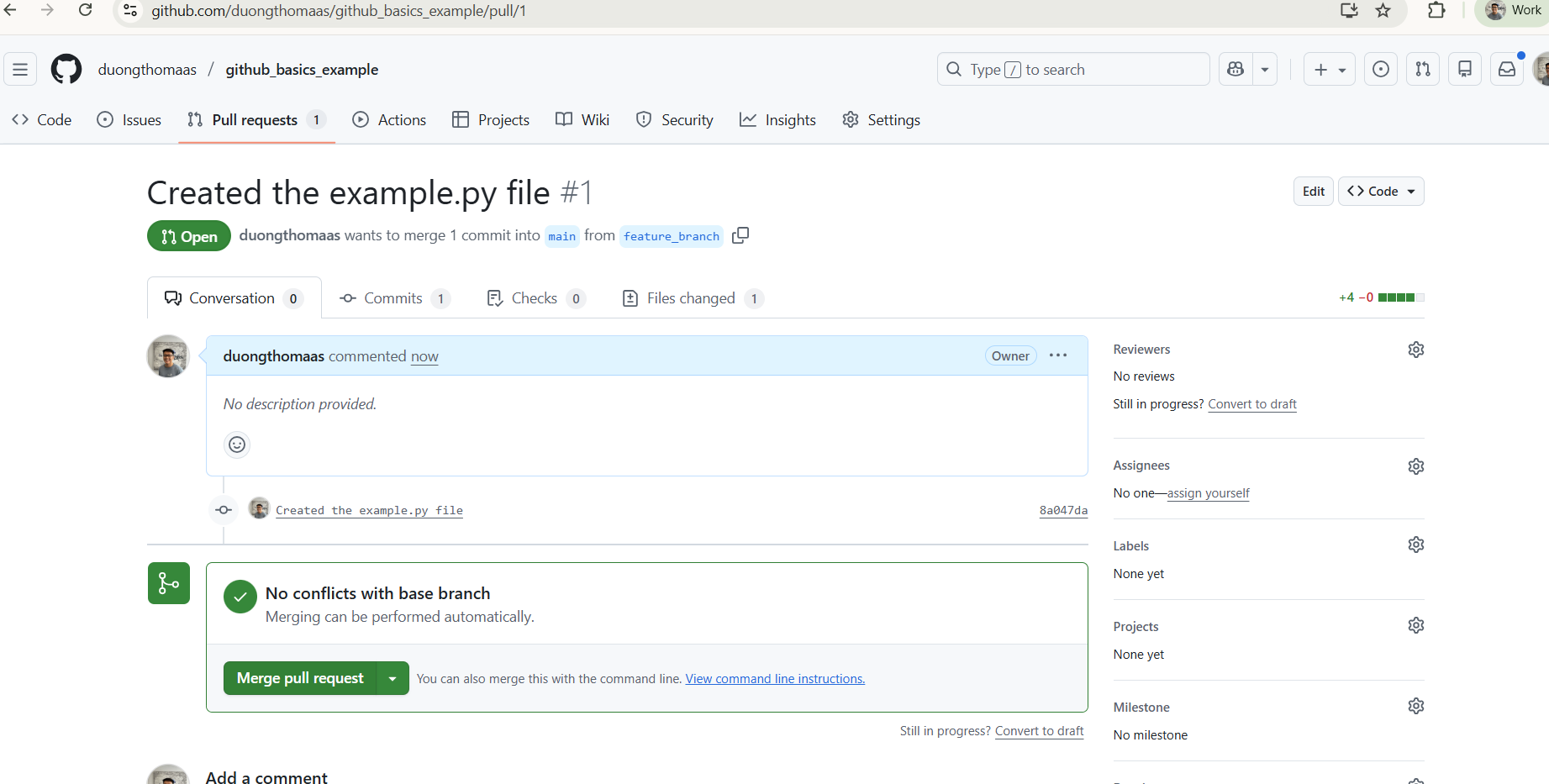Open the comment's three-dot options menu
Image resolution: width=1549 pixels, height=784 pixels.
coord(1058,355)
